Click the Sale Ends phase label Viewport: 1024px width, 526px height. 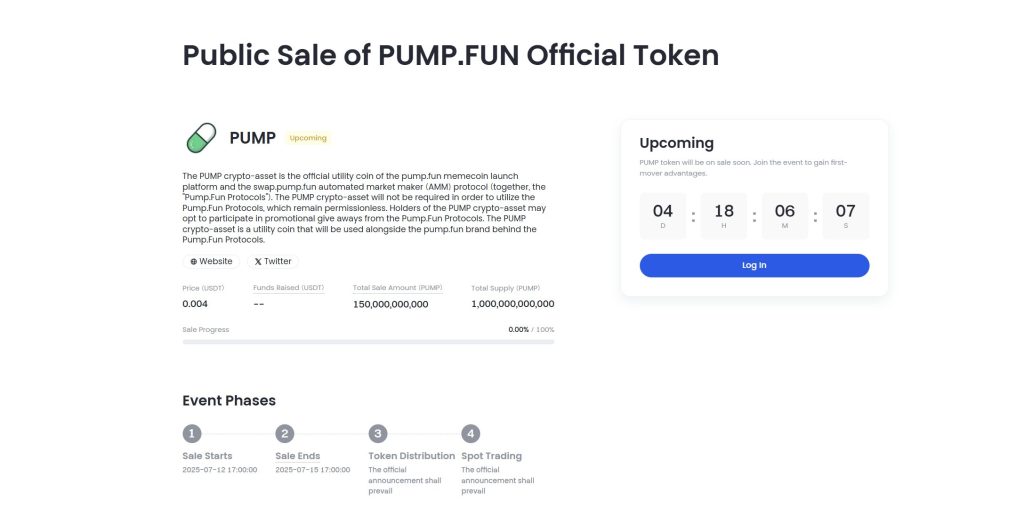298,456
